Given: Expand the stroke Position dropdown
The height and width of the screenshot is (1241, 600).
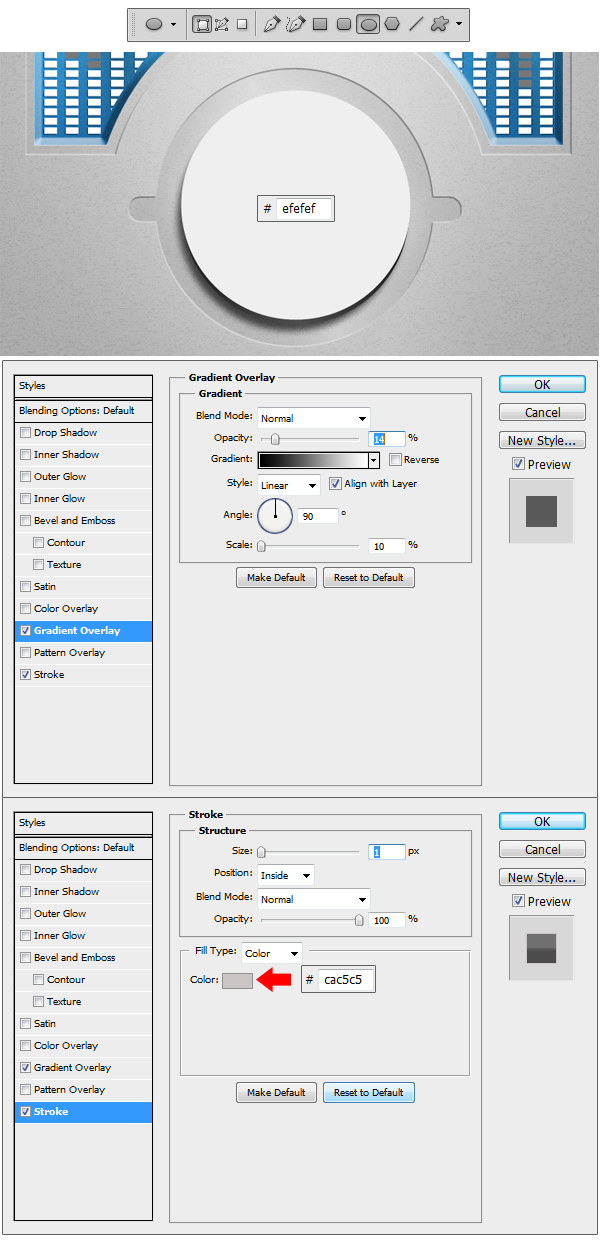Looking at the screenshot, I should (x=286, y=875).
